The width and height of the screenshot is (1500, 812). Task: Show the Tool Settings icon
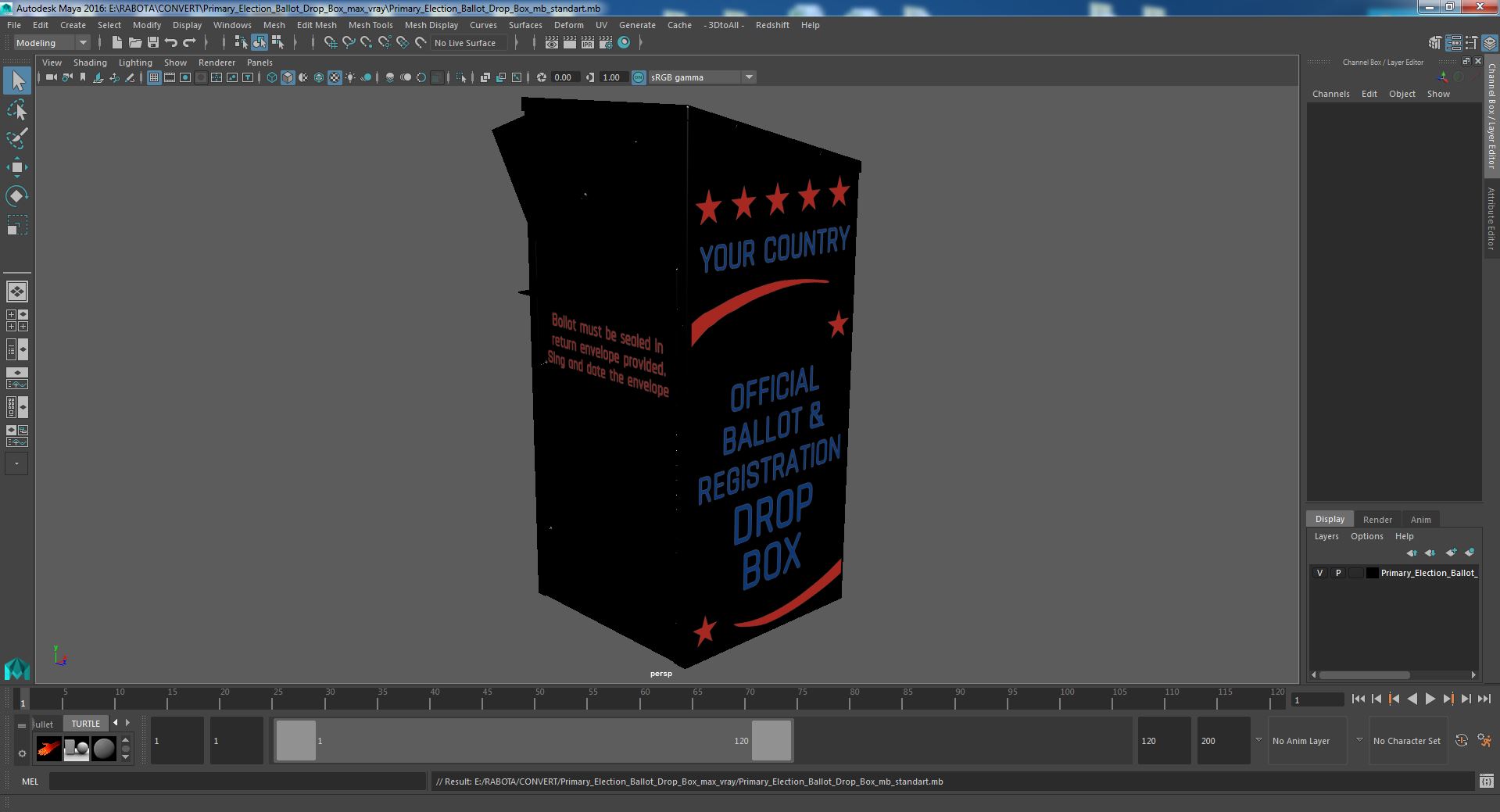pos(1471,43)
